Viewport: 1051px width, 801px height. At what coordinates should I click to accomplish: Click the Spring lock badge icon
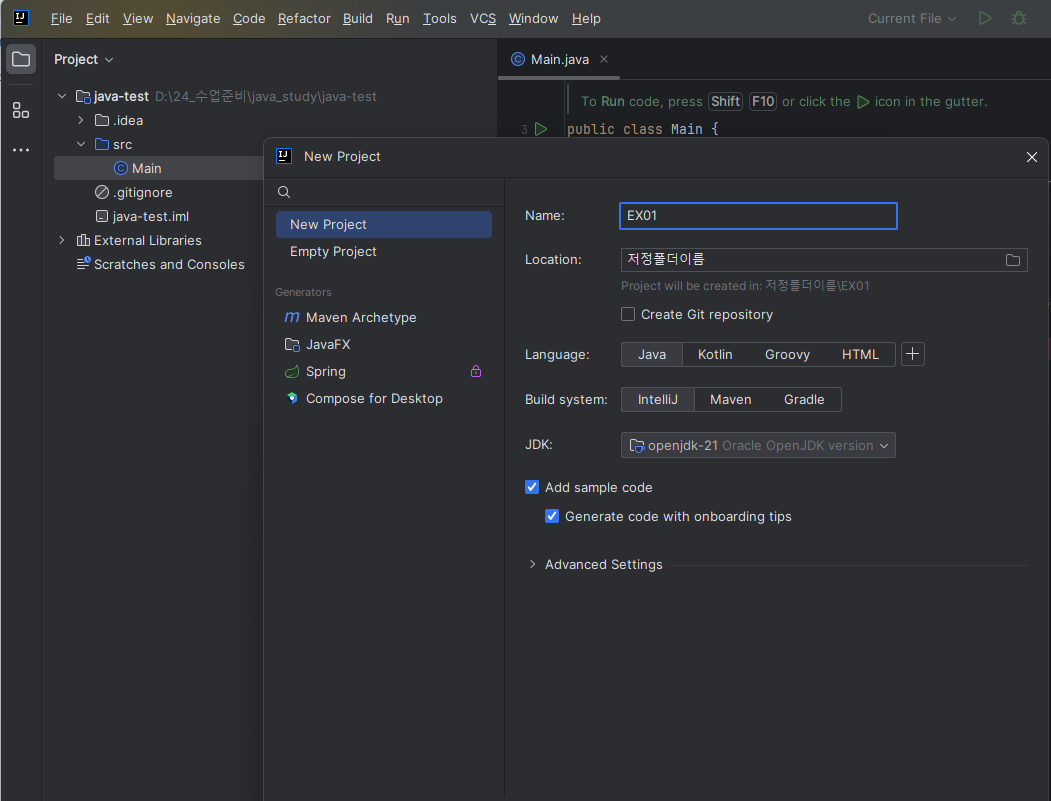coord(476,371)
